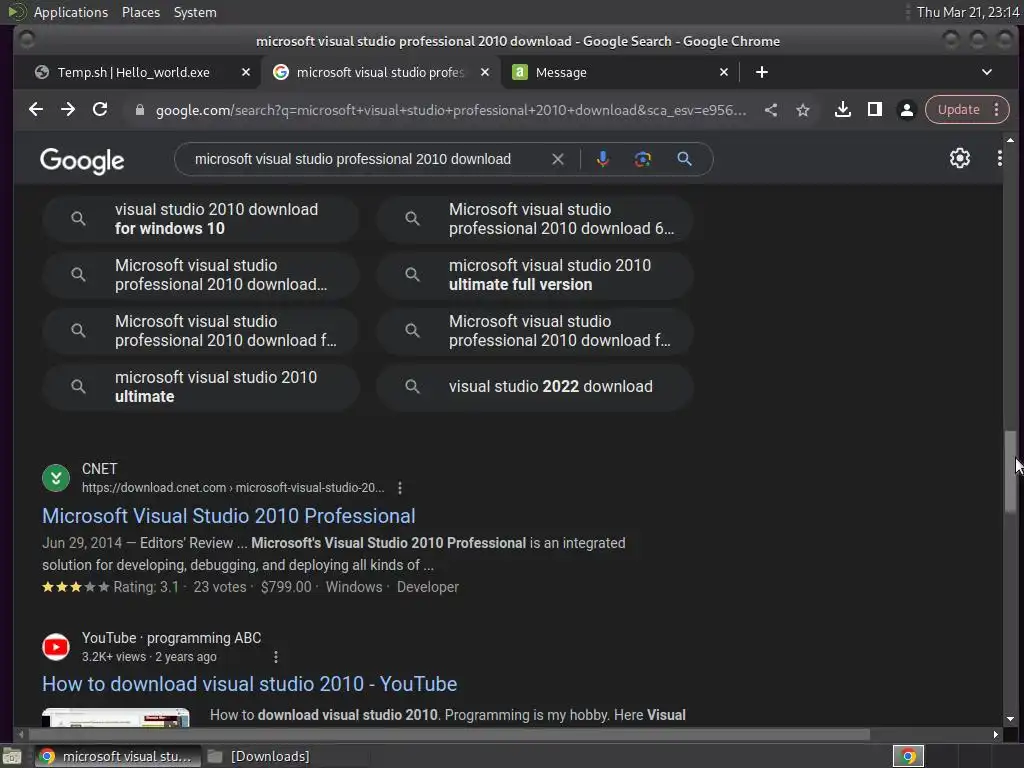The height and width of the screenshot is (768, 1024).
Task: Open How to download visual studio 2010 YouTube result
Action: tap(249, 684)
